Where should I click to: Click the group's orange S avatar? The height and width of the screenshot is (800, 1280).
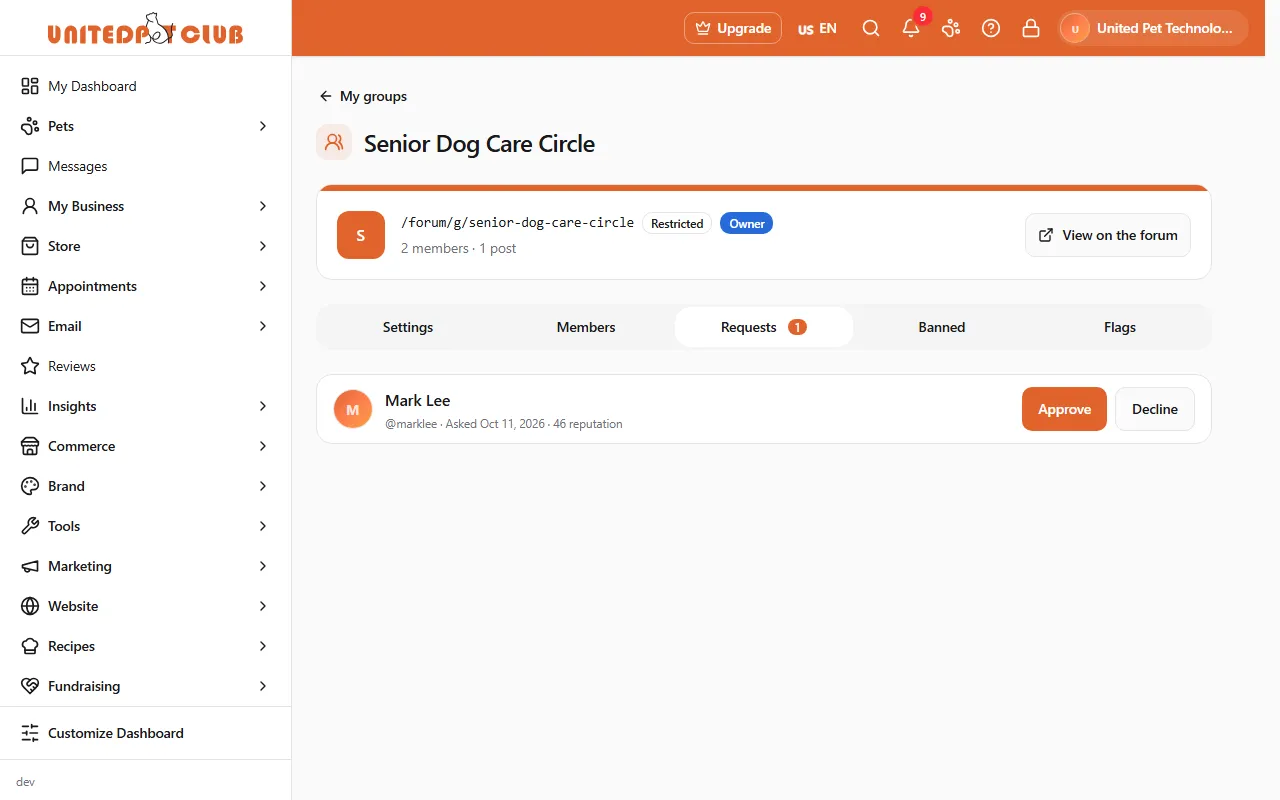pyautogui.click(x=361, y=235)
